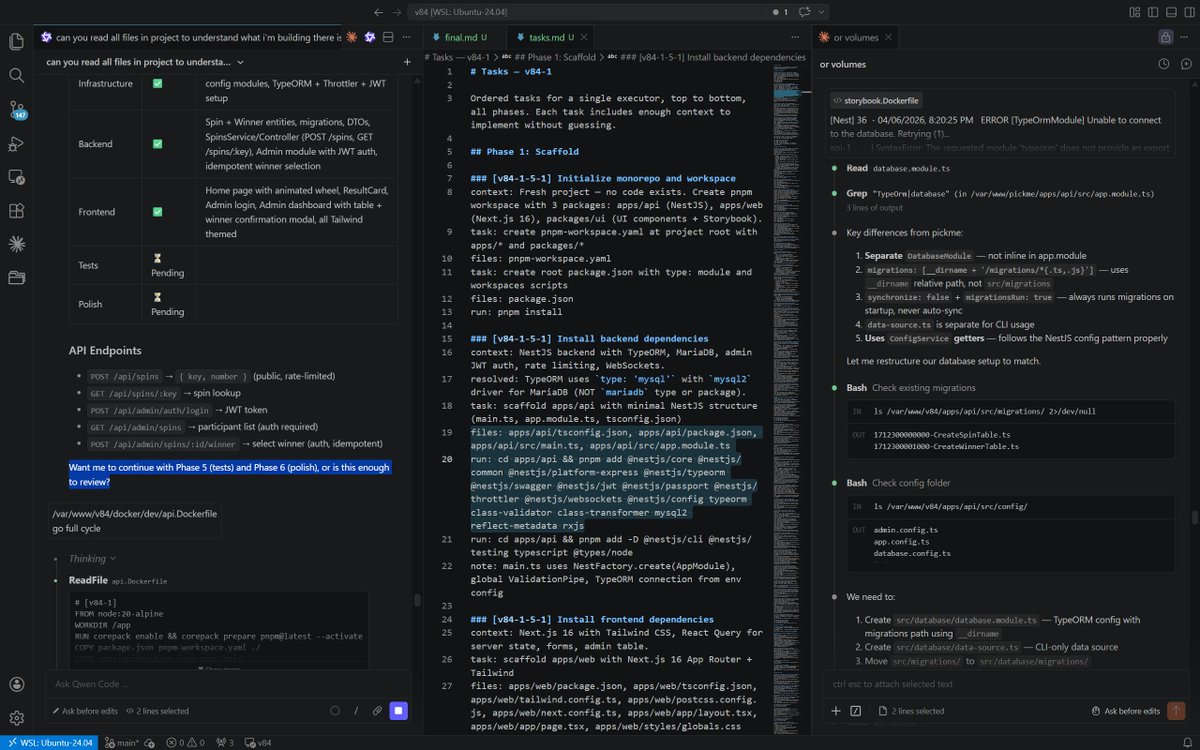Viewport: 1200px width, 750px height.
Task: Open the Search panel in the activity bar
Action: pyautogui.click(x=15, y=76)
